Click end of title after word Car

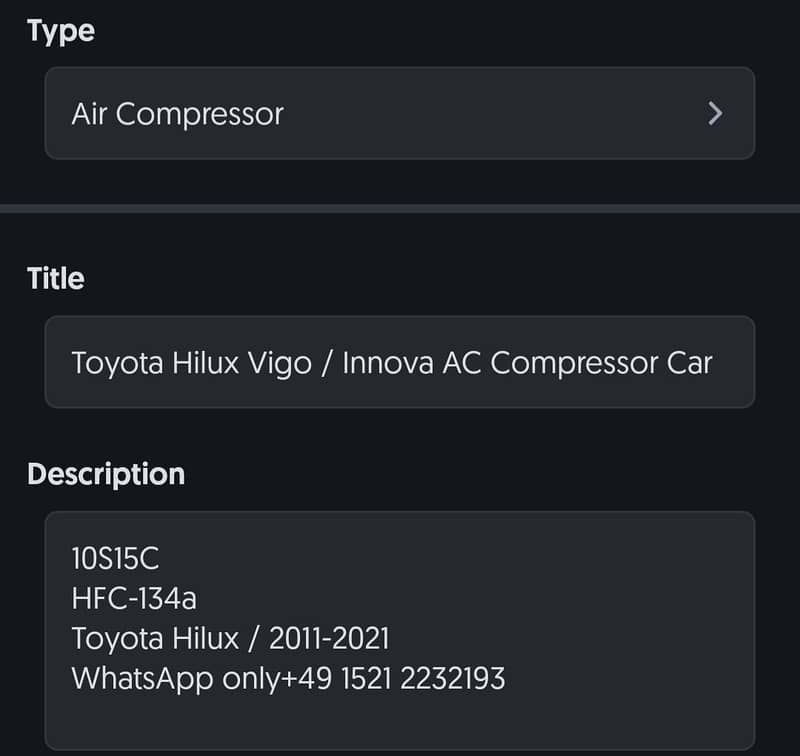715,362
